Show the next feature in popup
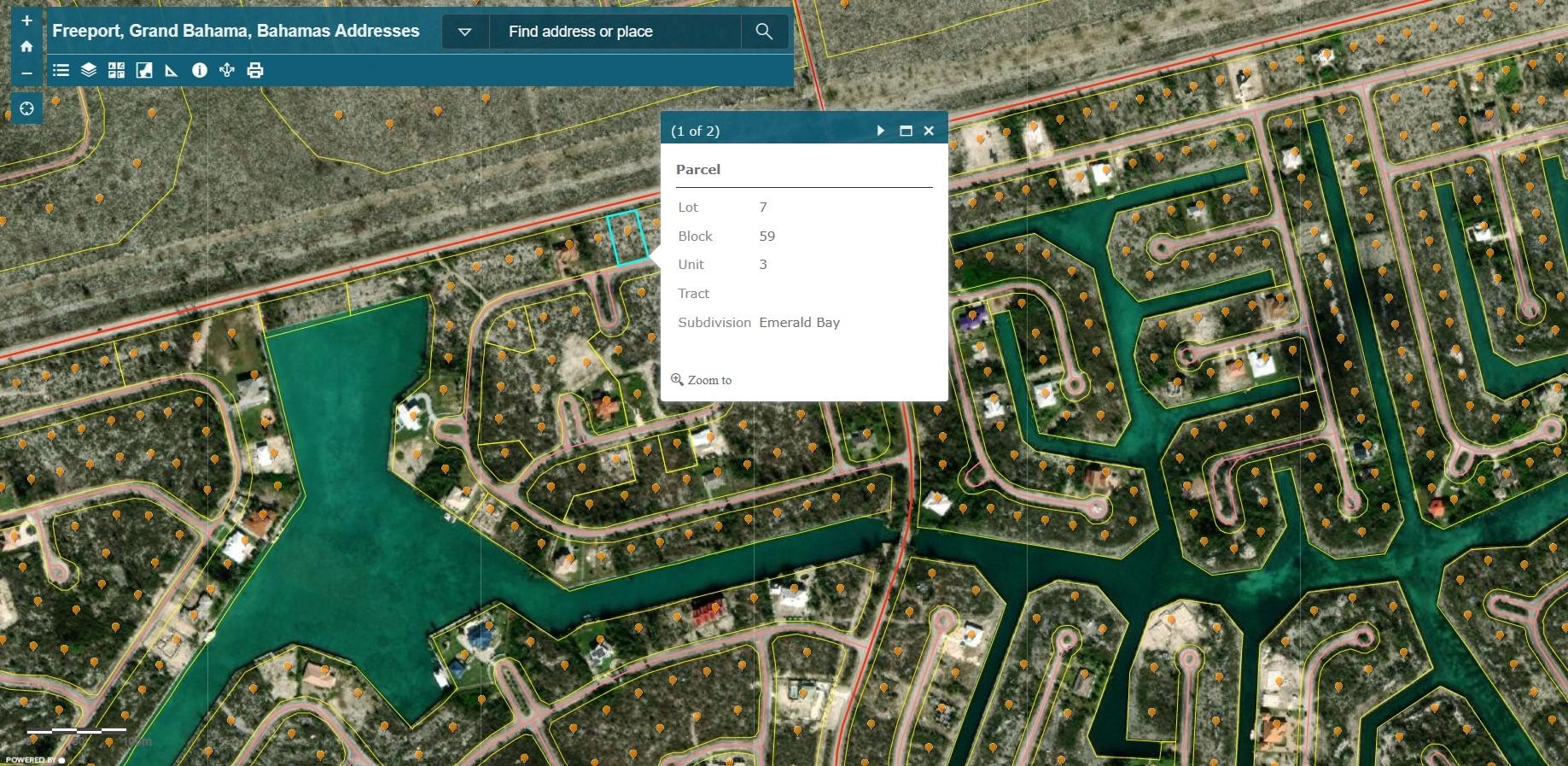1568x766 pixels. point(881,131)
